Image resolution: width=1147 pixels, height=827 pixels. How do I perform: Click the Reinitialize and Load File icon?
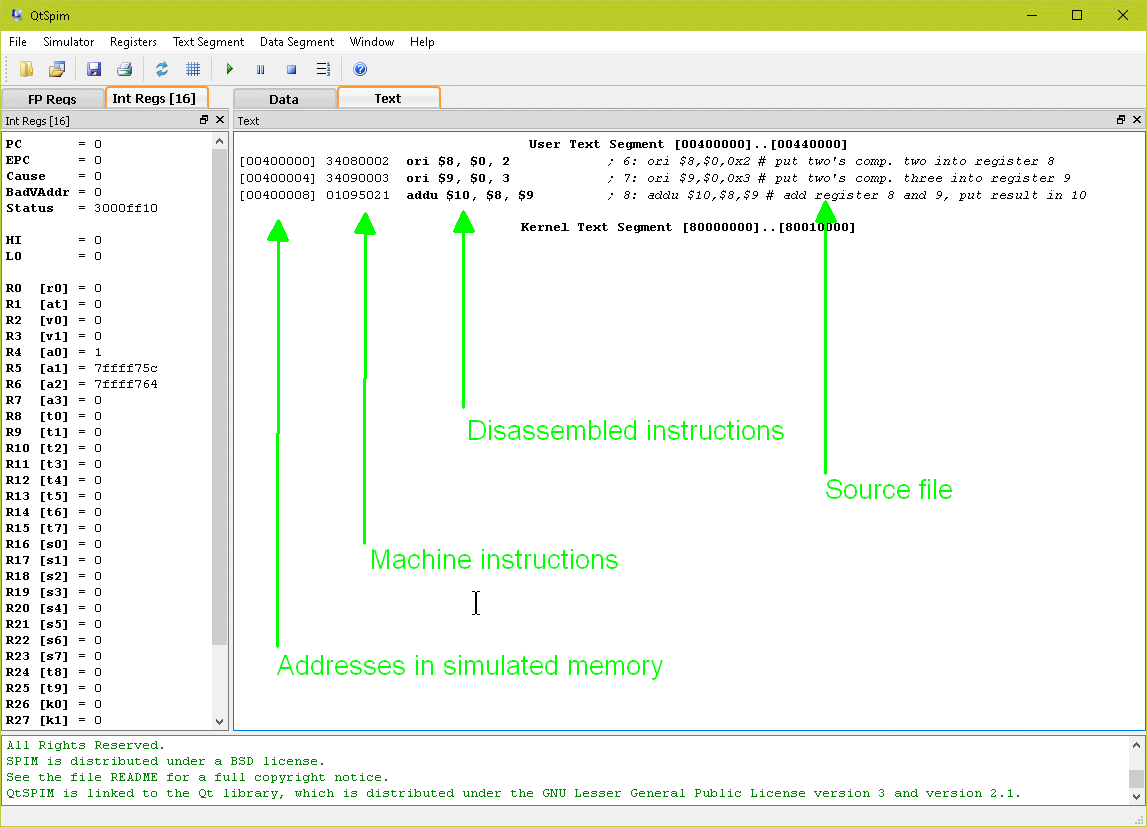coord(57,69)
